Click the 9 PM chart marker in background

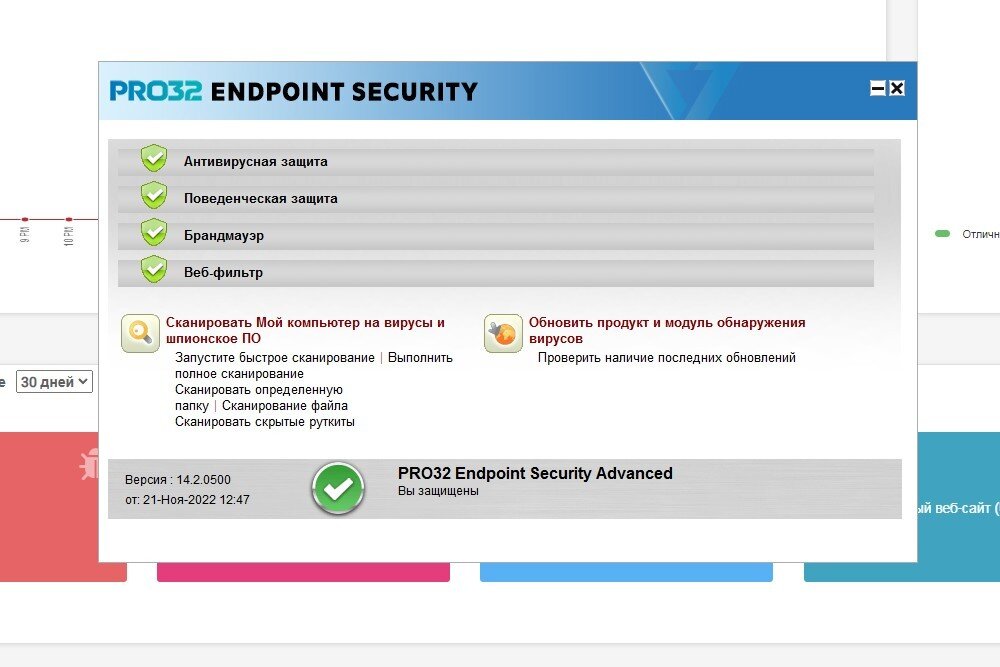tap(25, 219)
